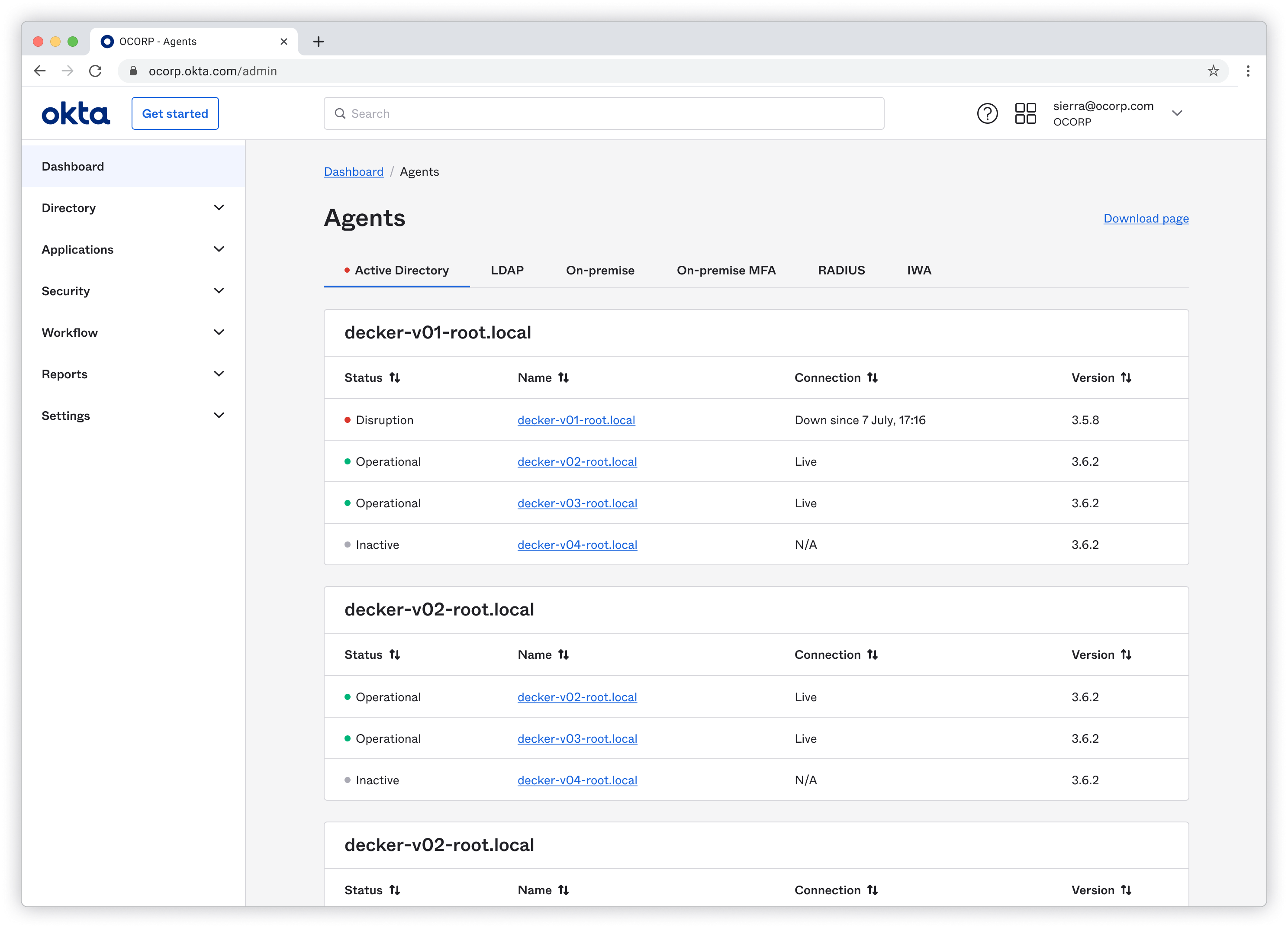
Task: Switch to the LDAP tab
Action: coord(507,271)
